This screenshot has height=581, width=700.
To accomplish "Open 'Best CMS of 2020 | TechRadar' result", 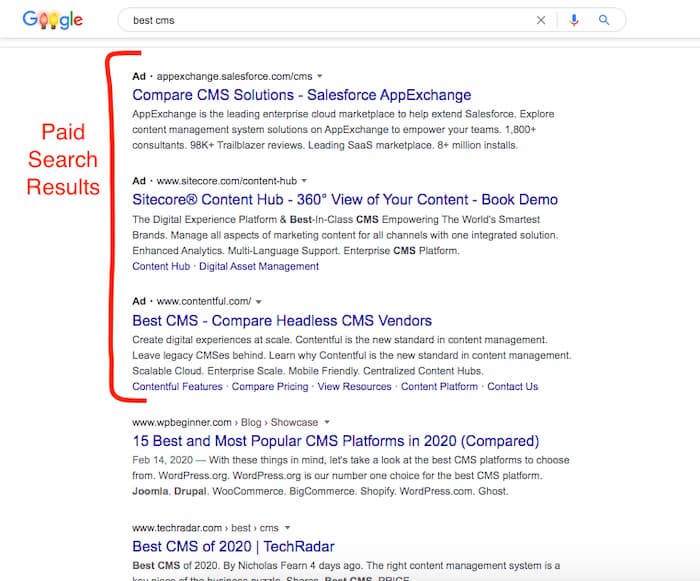I will click(233, 547).
